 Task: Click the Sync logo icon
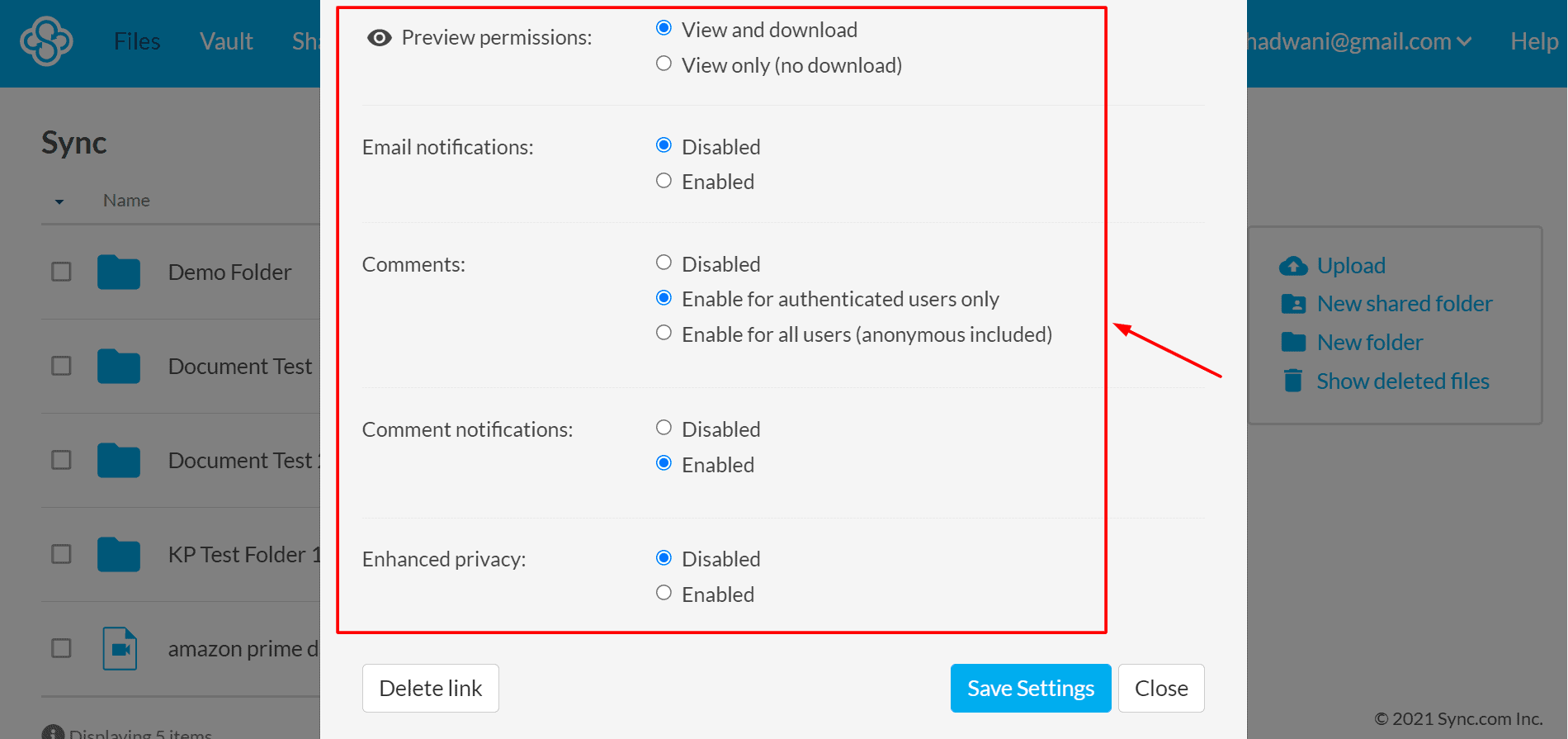[x=46, y=41]
